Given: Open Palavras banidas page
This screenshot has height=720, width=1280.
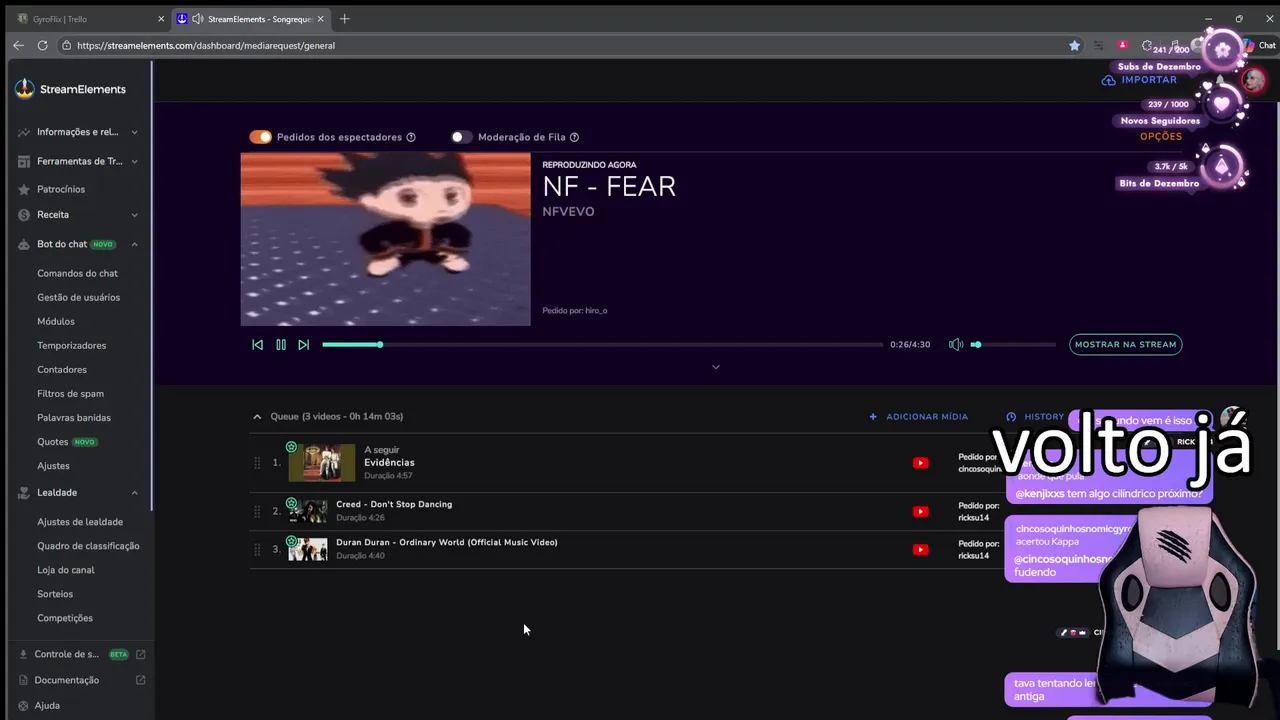Looking at the screenshot, I should tap(74, 417).
